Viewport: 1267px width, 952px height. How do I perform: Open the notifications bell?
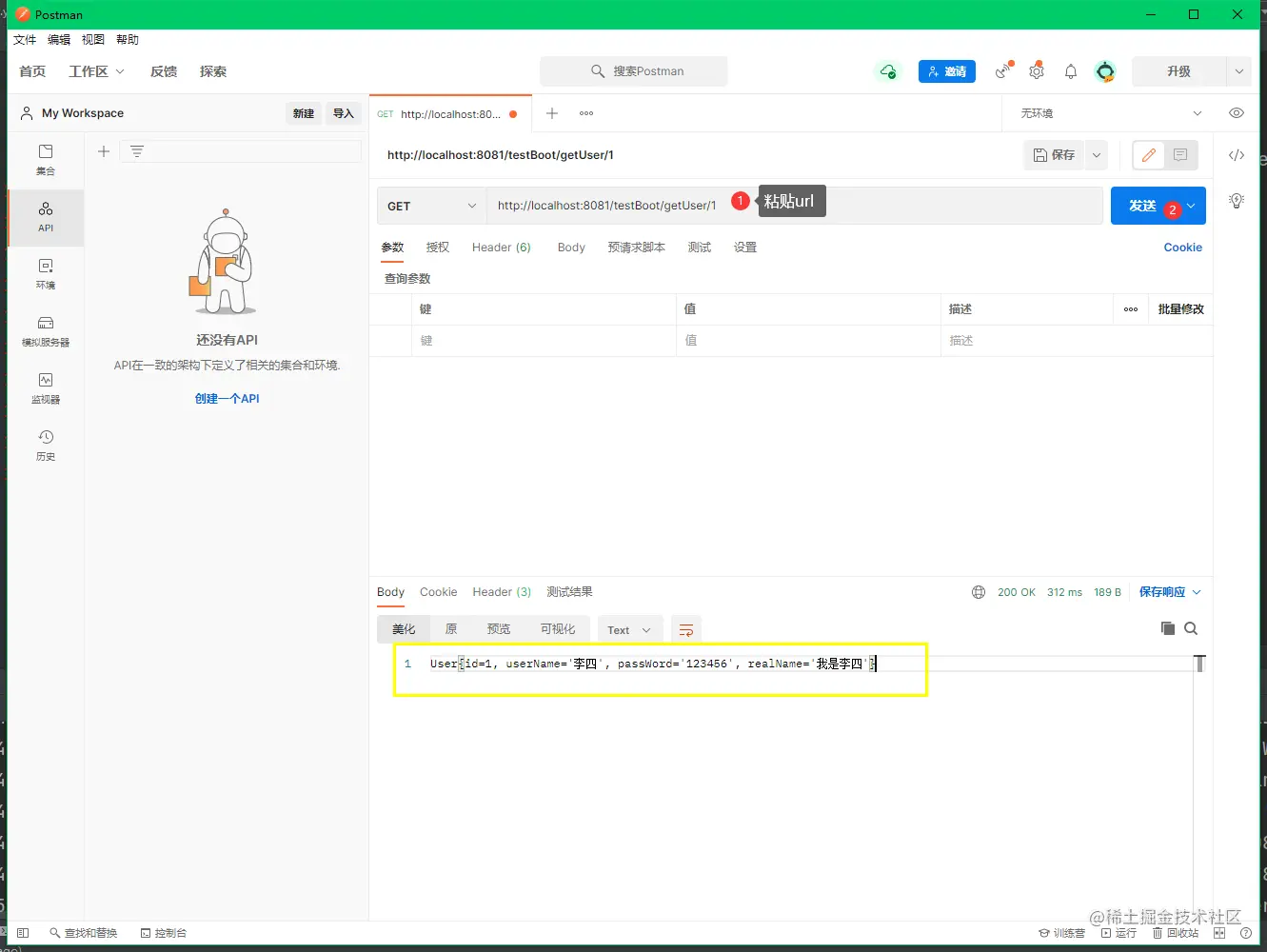click(x=1071, y=71)
